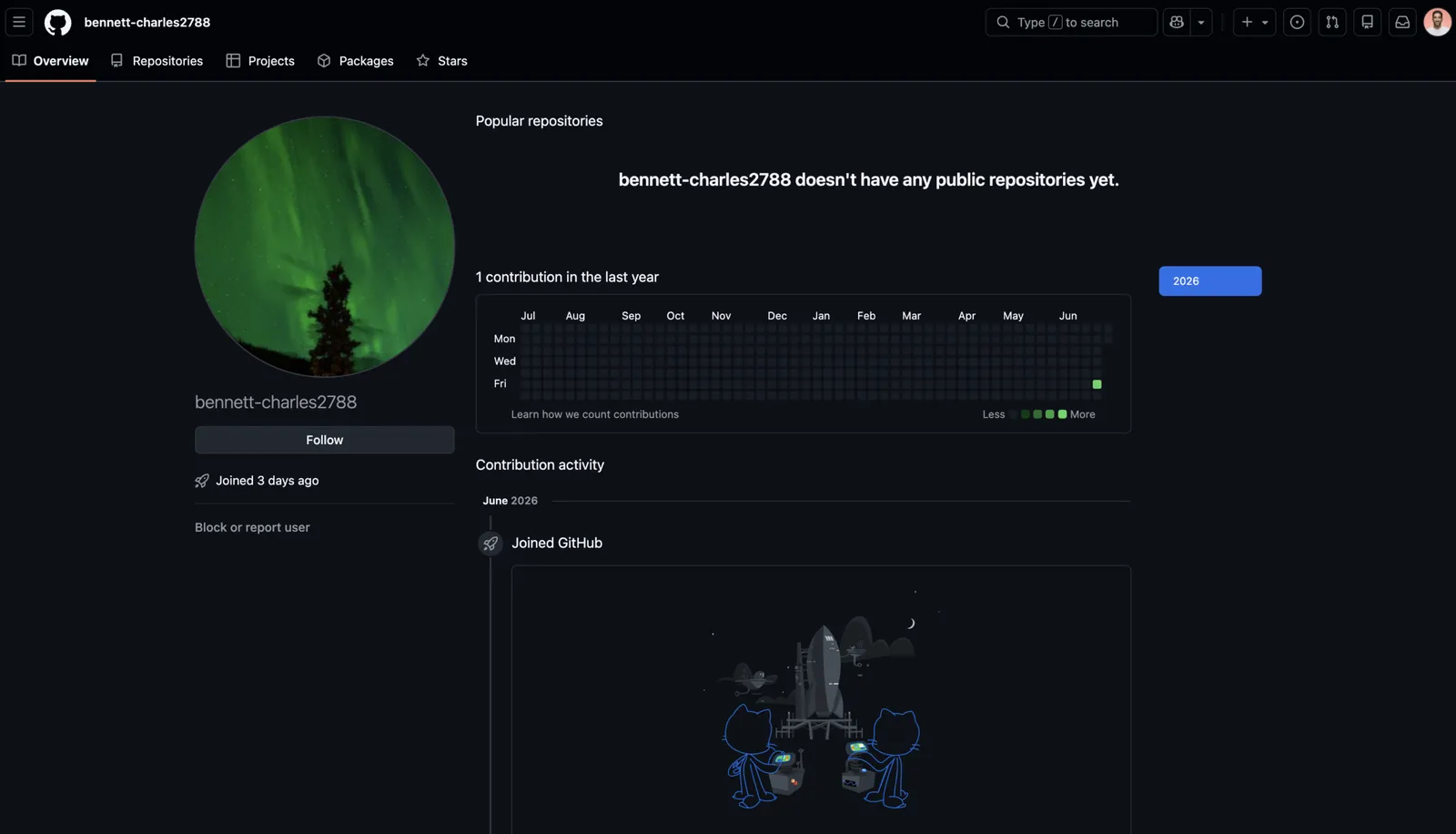Open the Create new plus menu
The height and width of the screenshot is (834, 1456).
[1254, 22]
